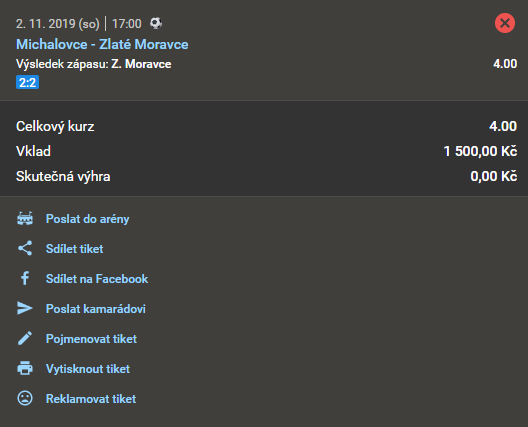Click the sad face complaint icon
The height and width of the screenshot is (427, 528).
pyautogui.click(x=25, y=398)
